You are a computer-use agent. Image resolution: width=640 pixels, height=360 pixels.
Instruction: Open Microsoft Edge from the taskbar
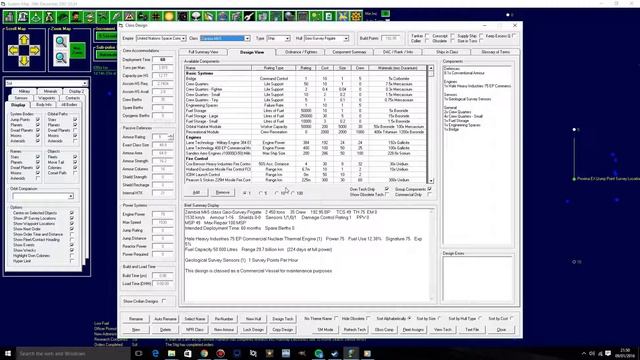pyautogui.click(x=155, y=353)
